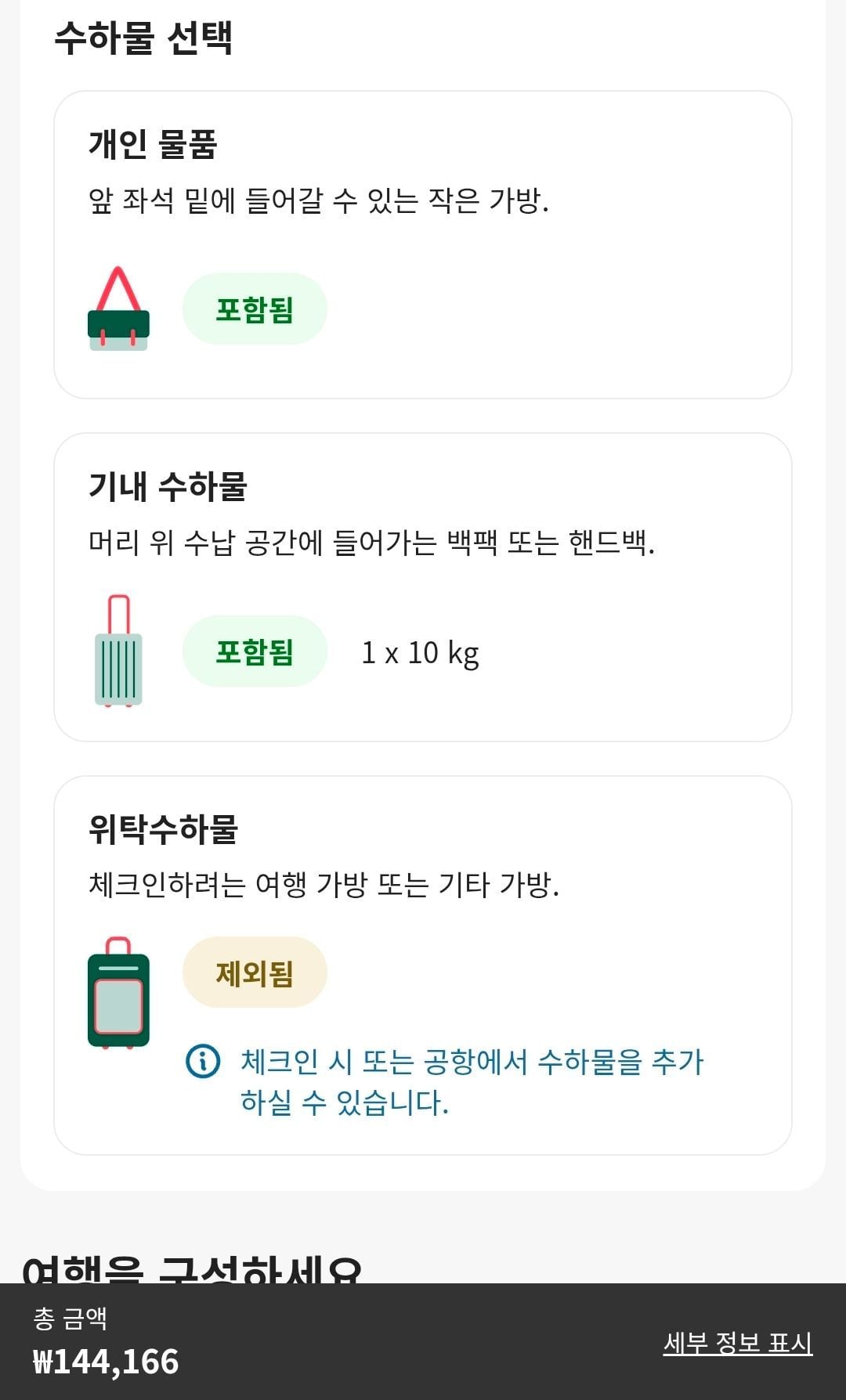Click the 수하물 선택 section title
Screen dimensions: 846x1400
[x=143, y=38]
